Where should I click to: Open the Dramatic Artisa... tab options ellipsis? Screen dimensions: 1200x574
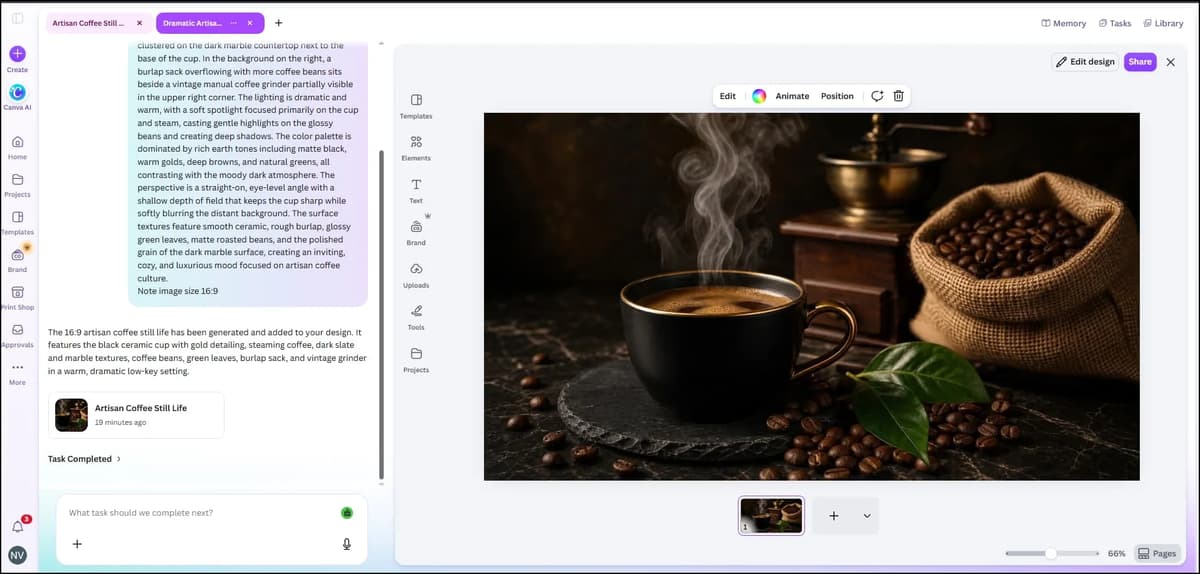233,23
